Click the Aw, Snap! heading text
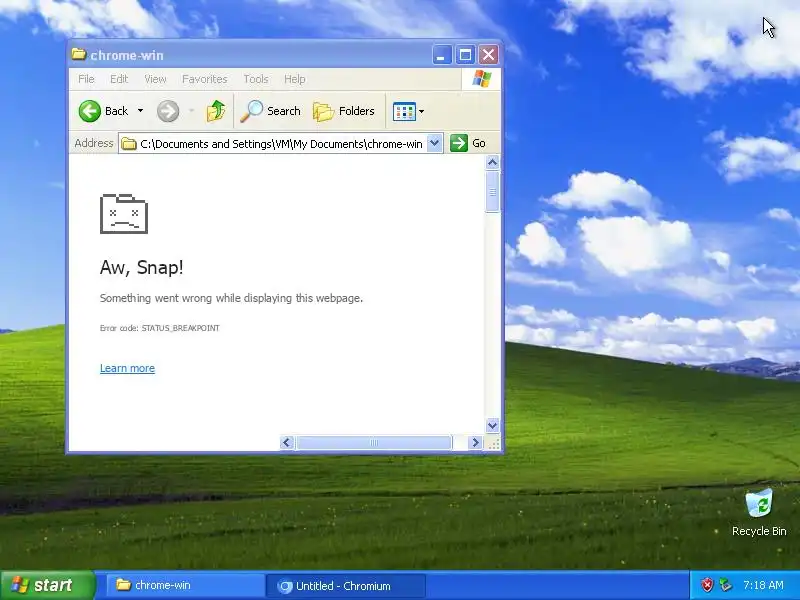 [142, 267]
